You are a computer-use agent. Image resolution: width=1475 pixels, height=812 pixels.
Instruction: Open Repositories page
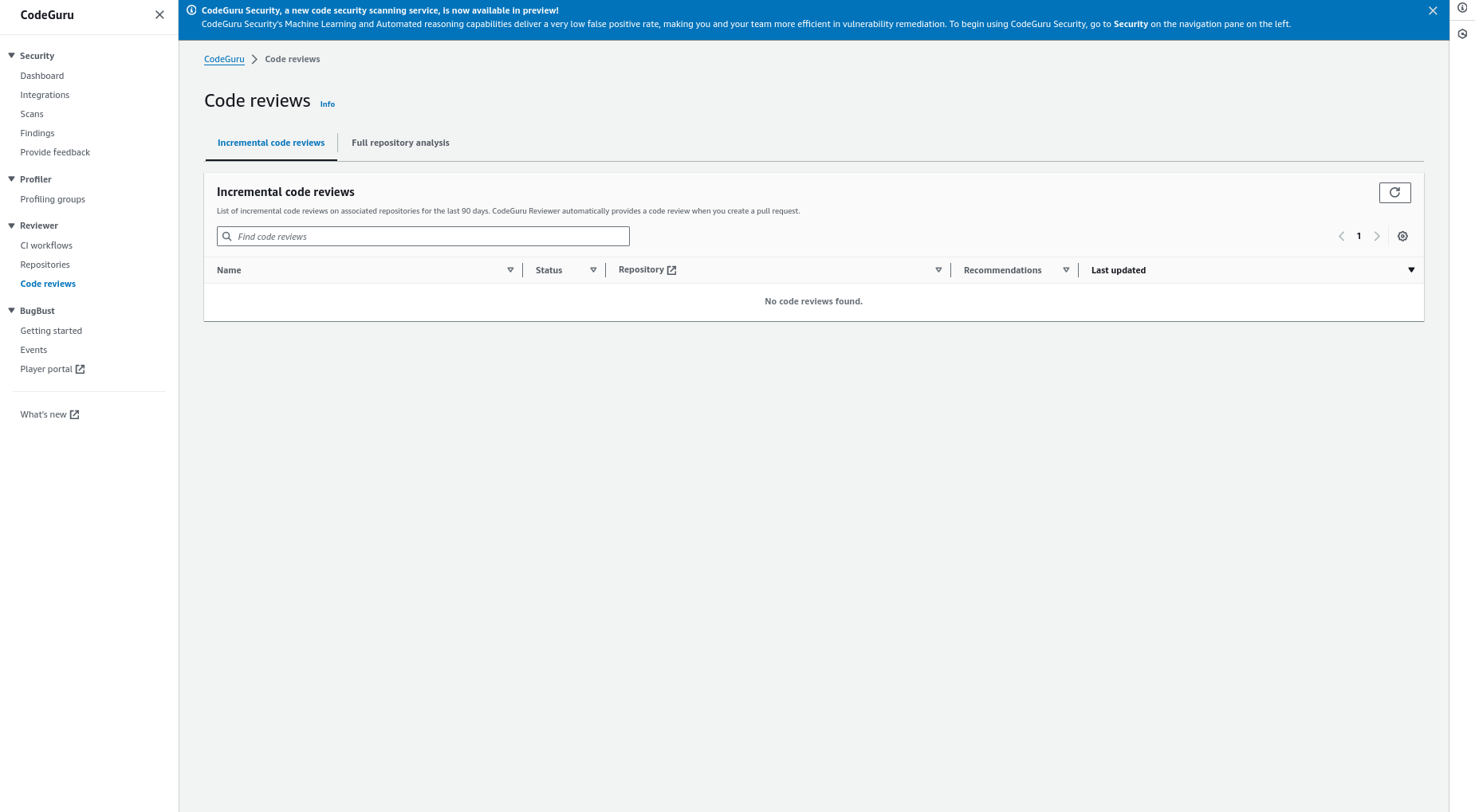[45, 265]
